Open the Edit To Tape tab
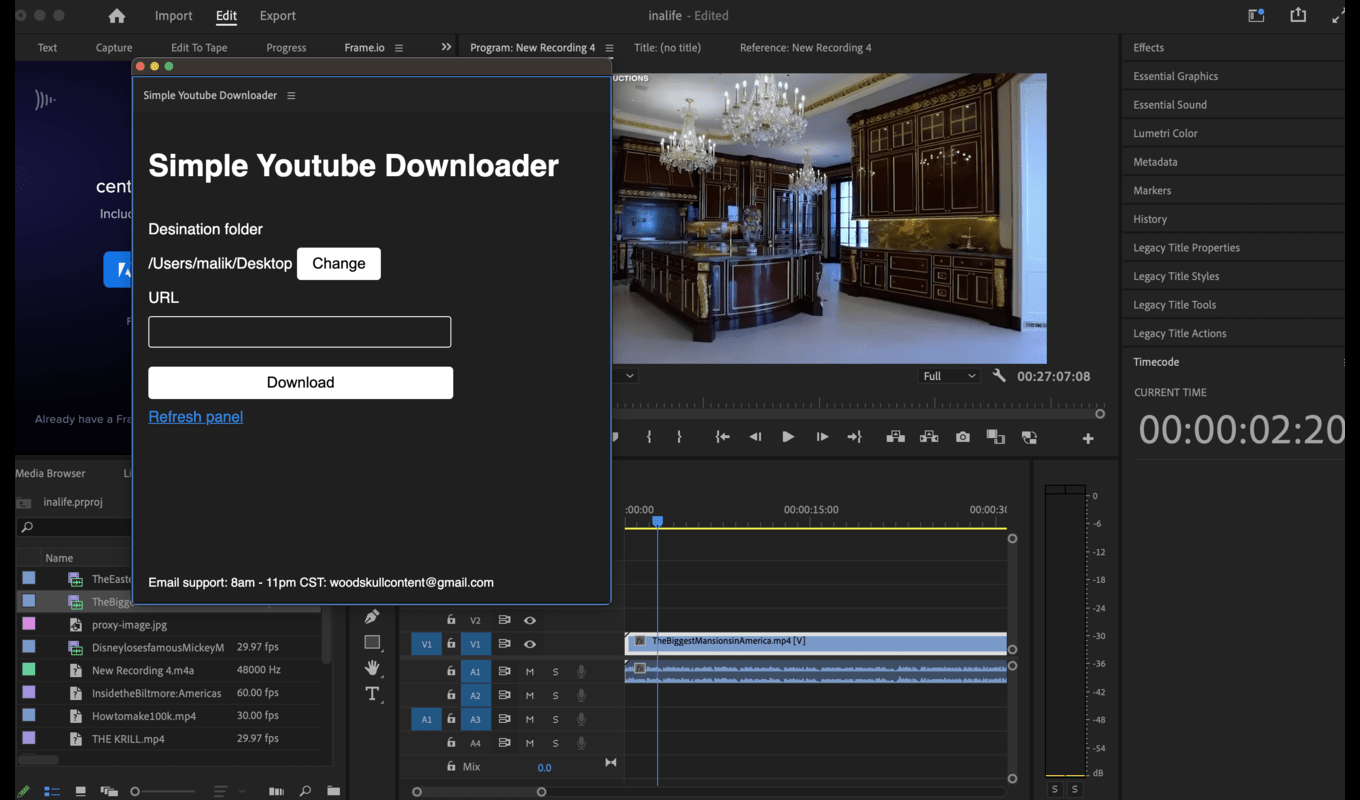The image size is (1360, 800). click(199, 48)
